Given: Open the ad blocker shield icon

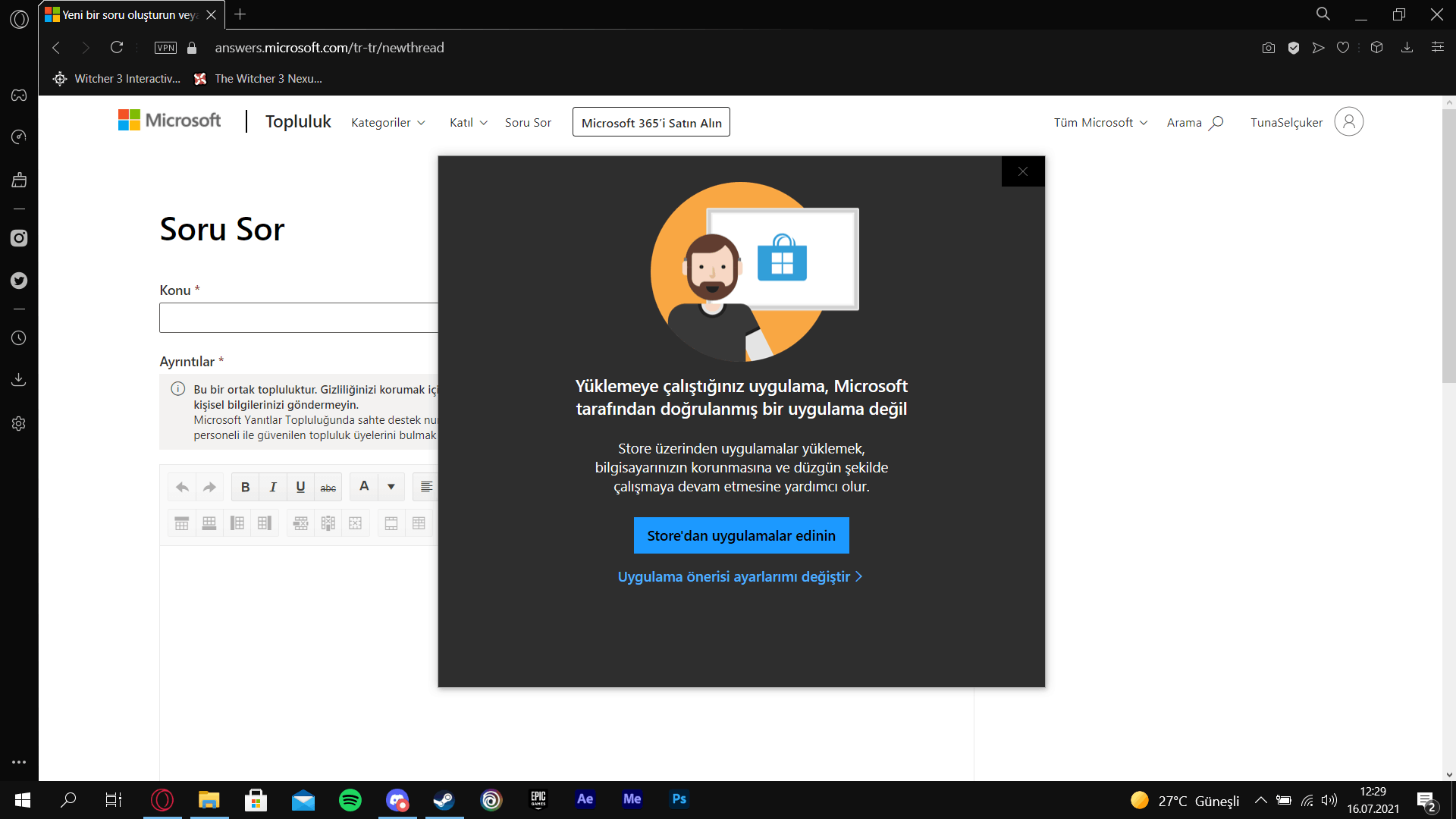Looking at the screenshot, I should point(1294,48).
